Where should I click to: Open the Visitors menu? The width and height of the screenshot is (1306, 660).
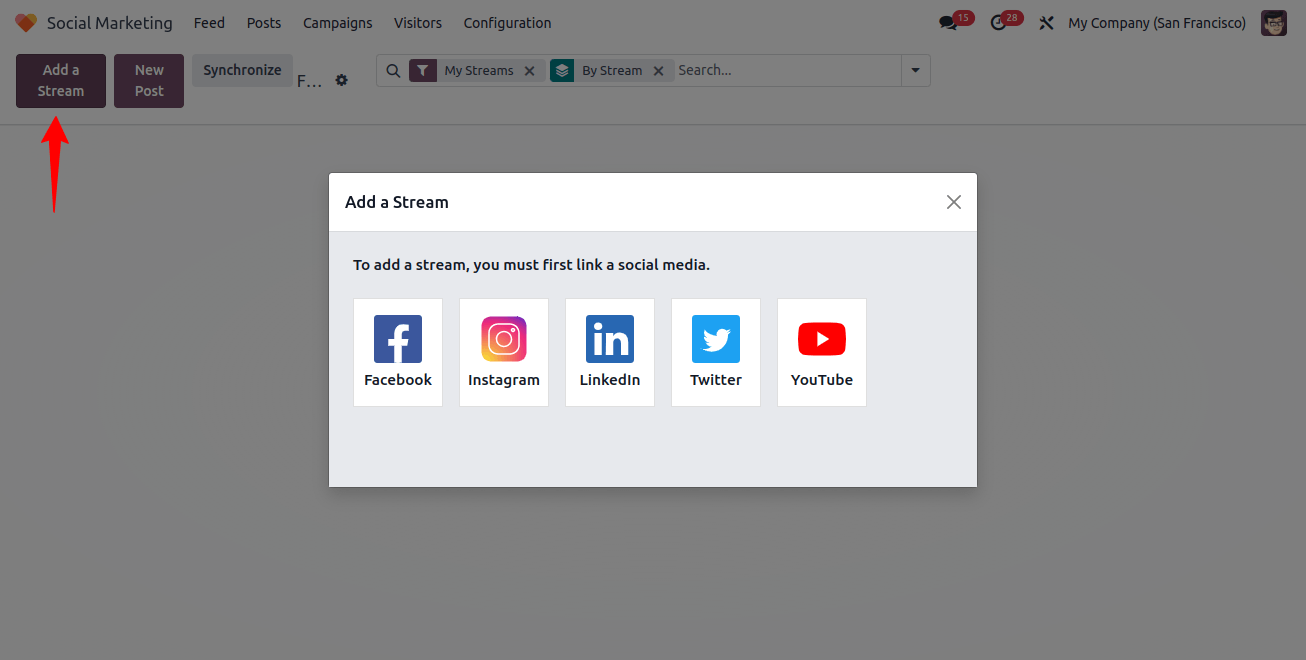(x=418, y=23)
